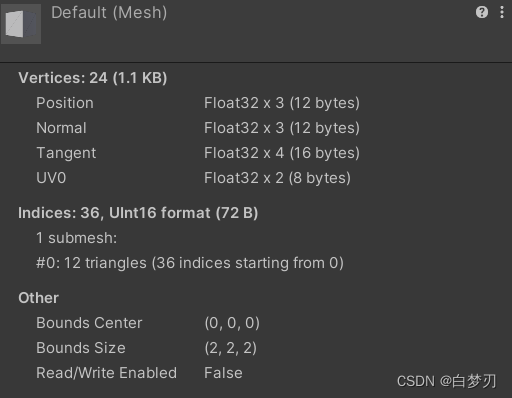Image resolution: width=512 pixels, height=398 pixels.
Task: Click the Other section header
Action: 38,298
